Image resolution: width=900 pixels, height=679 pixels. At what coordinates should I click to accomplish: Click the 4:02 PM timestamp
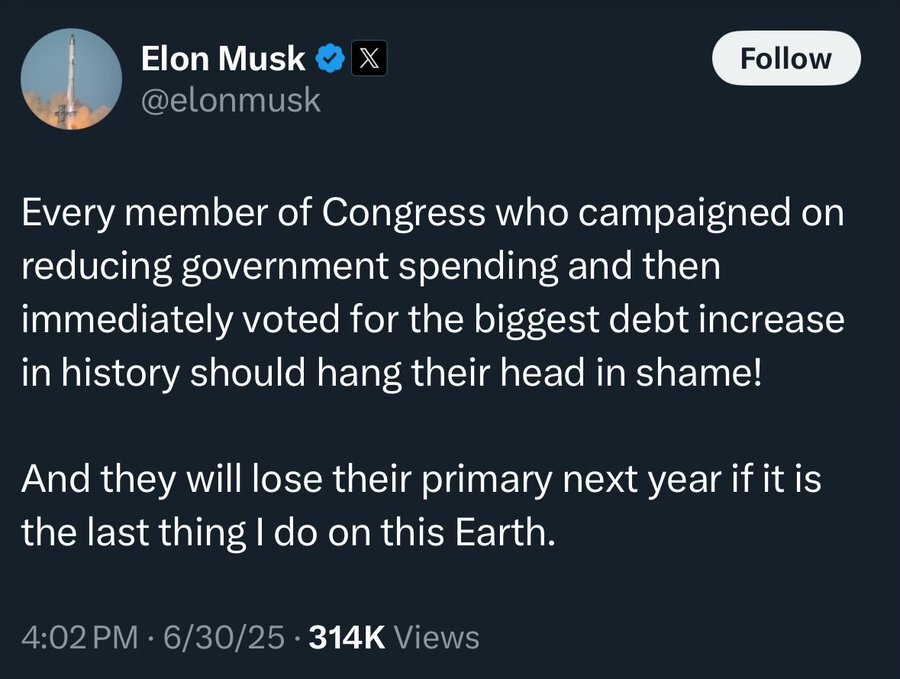tap(79, 637)
